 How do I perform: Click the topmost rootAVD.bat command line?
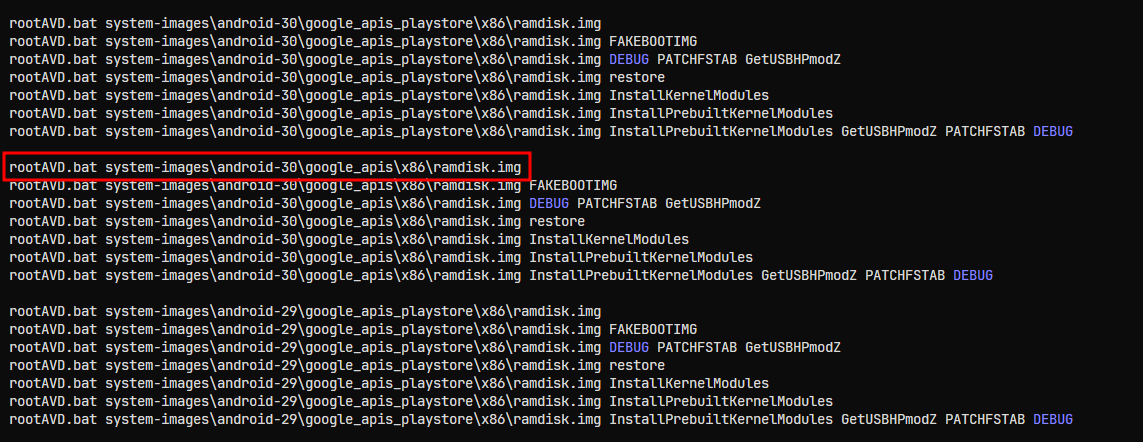click(x=305, y=23)
